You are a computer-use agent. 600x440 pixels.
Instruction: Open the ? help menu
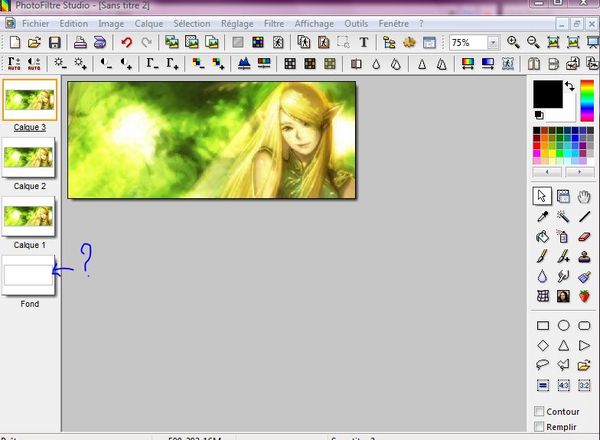click(x=421, y=24)
